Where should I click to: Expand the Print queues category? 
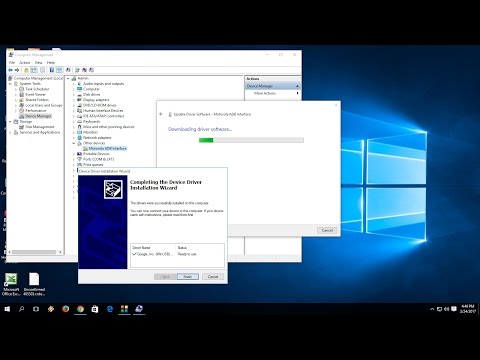click(x=74, y=165)
